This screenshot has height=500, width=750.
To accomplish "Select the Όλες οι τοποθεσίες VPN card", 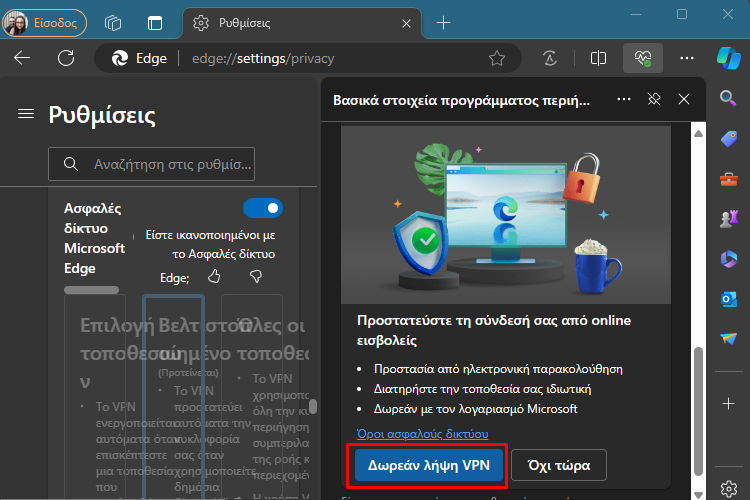I will (x=252, y=396).
